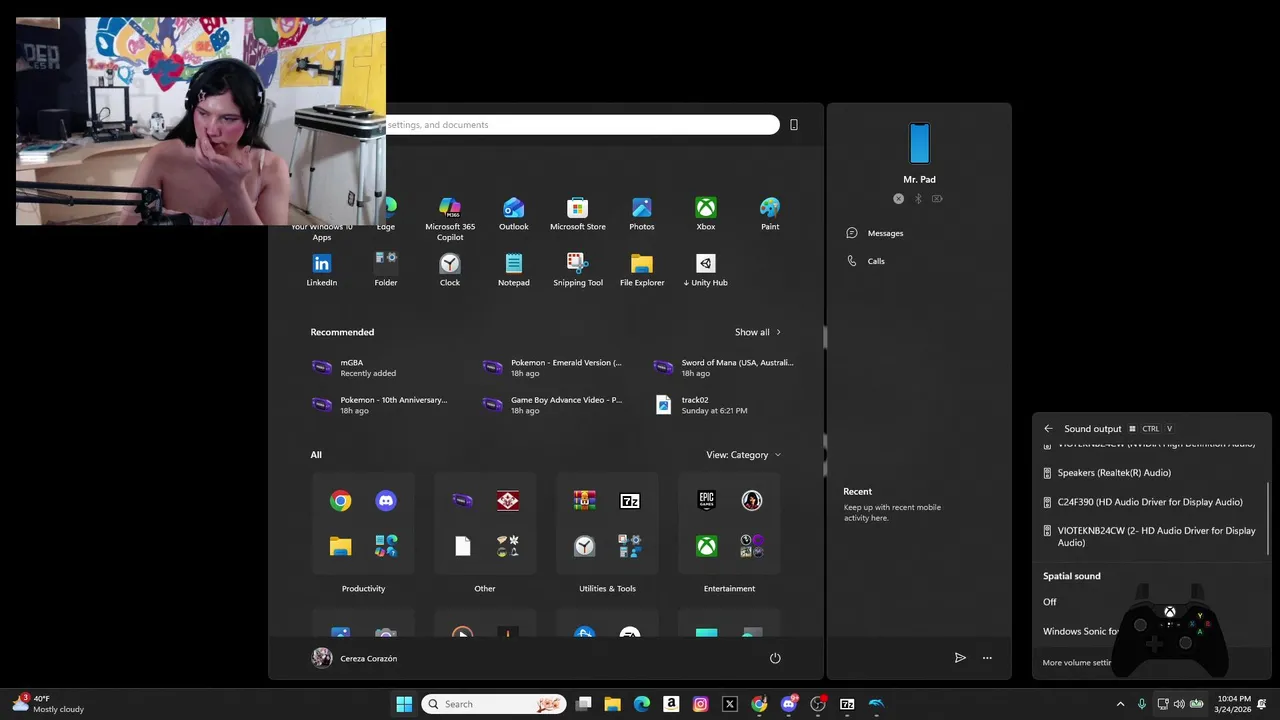Click the Windows Start button
The image size is (1280, 720).
point(404,704)
